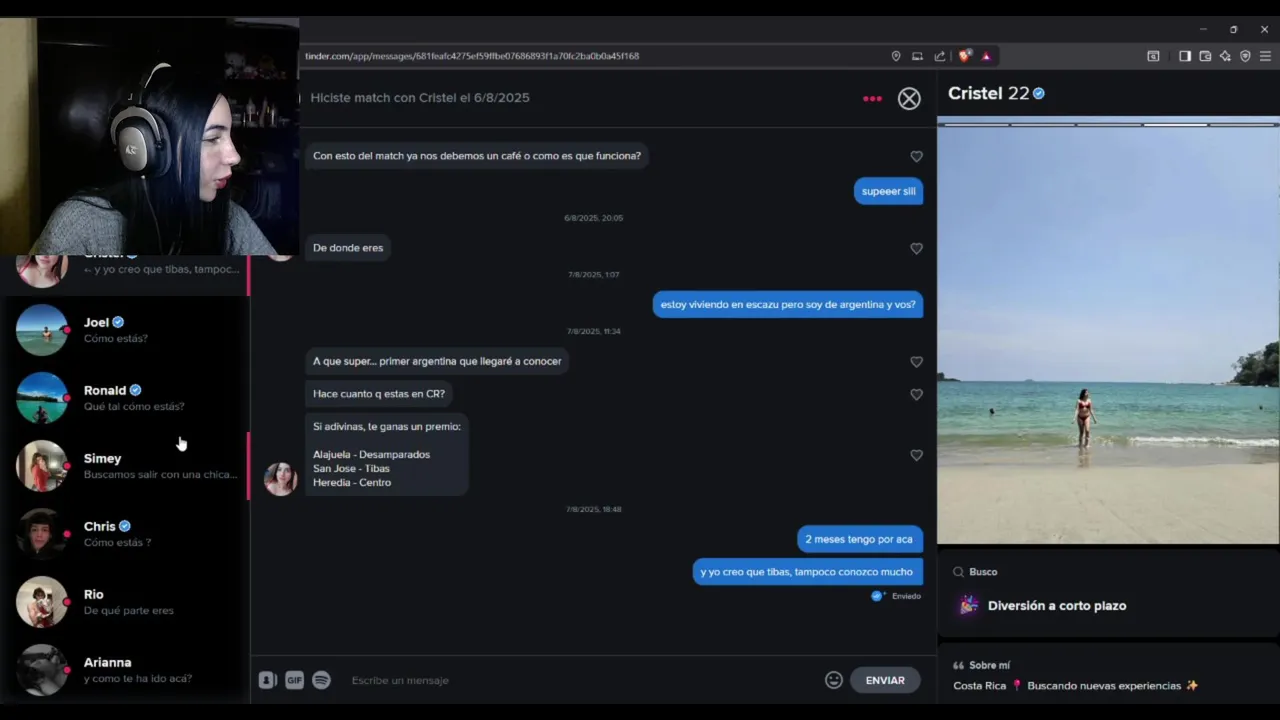Viewport: 1280px width, 720px height.
Task: Click Ronald's profile avatar
Action: tap(42, 398)
